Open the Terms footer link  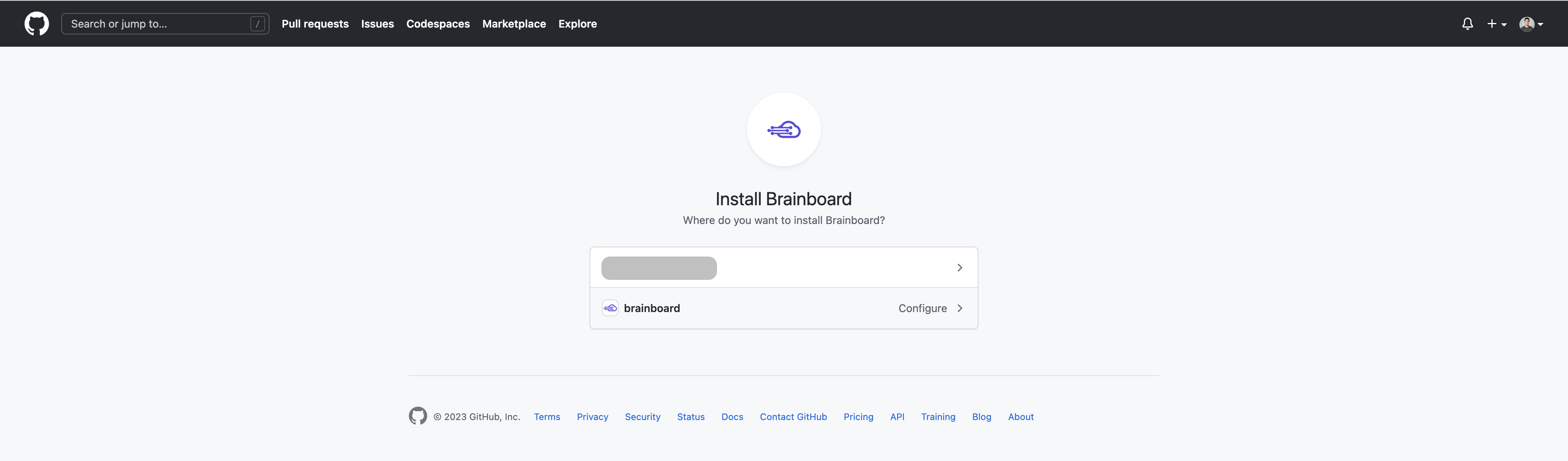(547, 417)
